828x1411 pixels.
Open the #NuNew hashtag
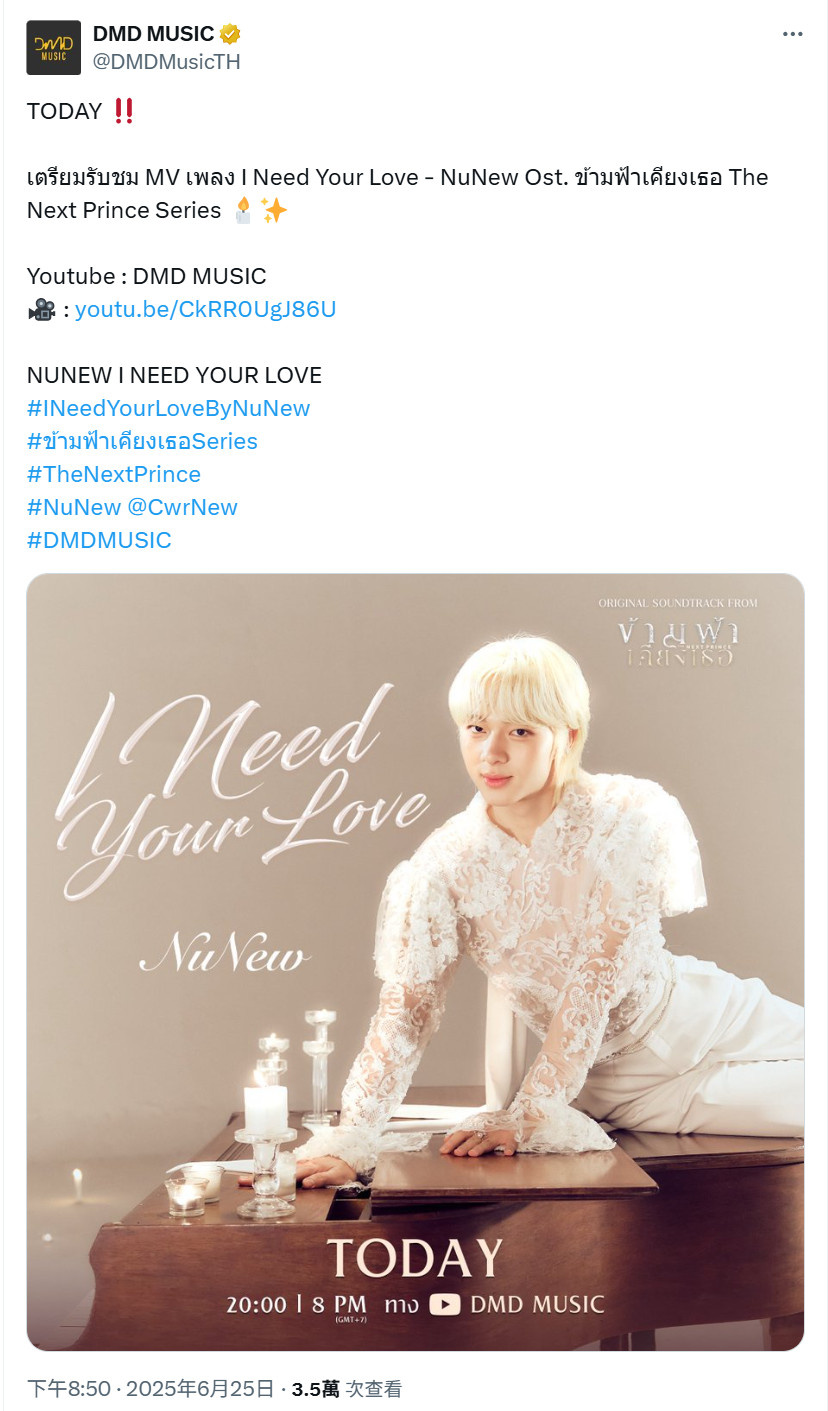(x=74, y=507)
